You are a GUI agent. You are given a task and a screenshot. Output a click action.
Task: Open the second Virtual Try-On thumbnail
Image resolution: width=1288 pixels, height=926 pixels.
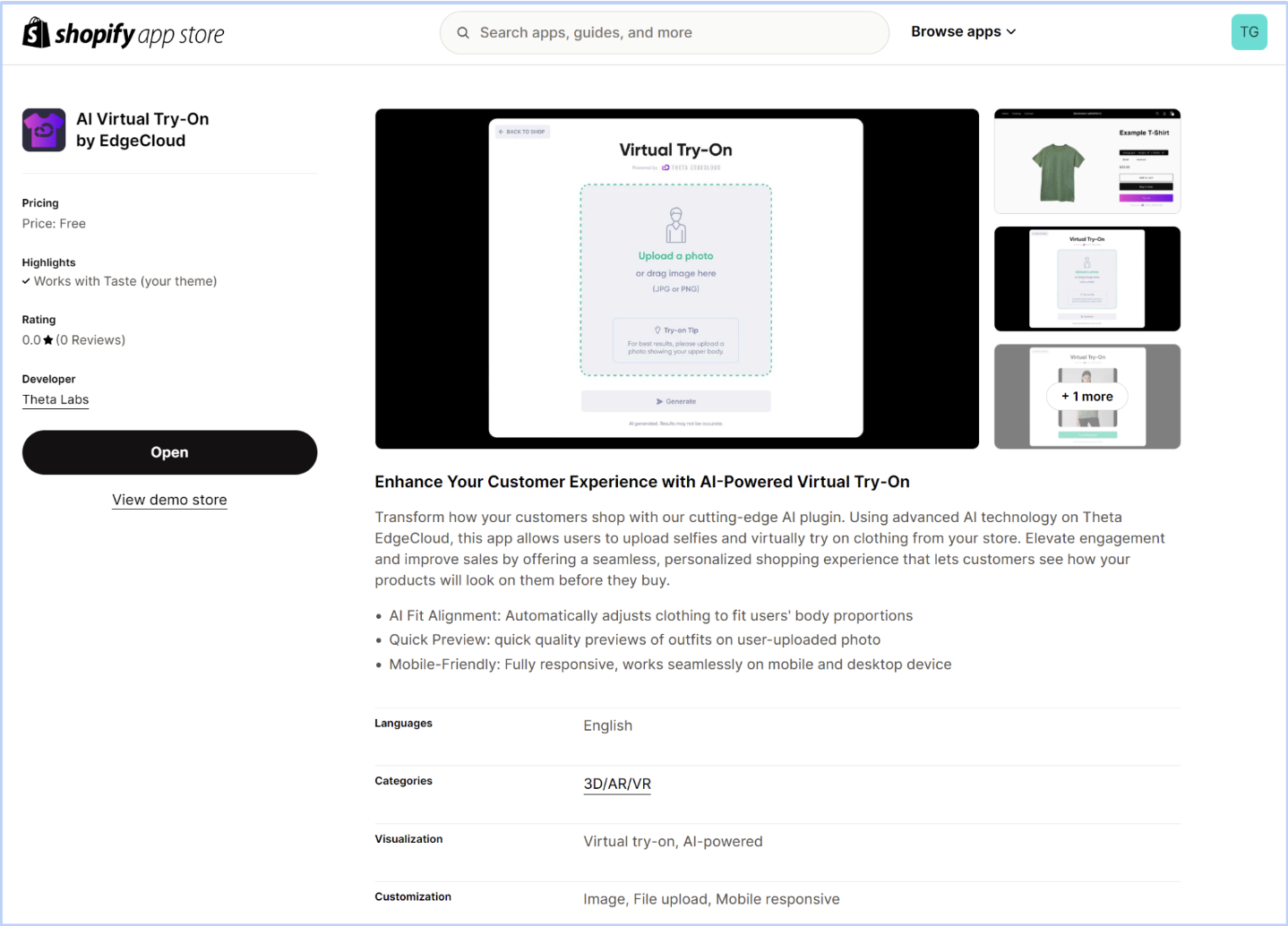coord(1086,279)
